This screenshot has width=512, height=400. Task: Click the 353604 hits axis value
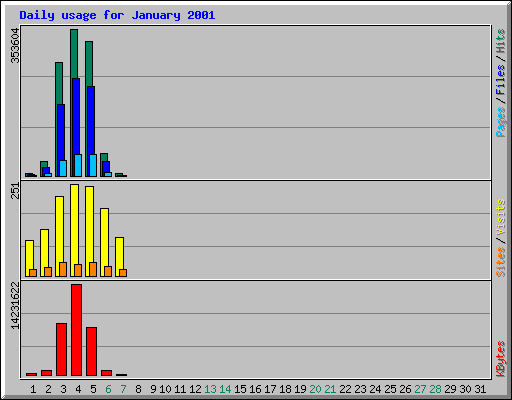click(15, 46)
